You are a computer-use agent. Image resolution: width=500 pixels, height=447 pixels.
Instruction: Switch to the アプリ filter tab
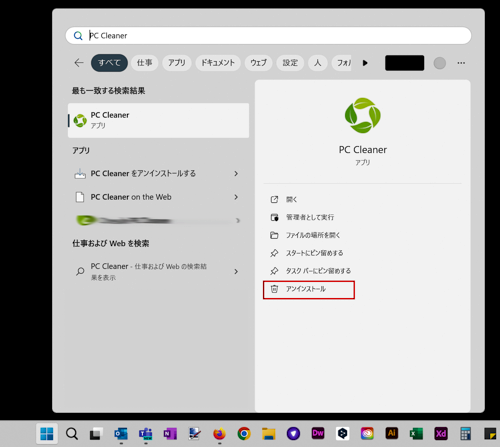click(x=177, y=63)
